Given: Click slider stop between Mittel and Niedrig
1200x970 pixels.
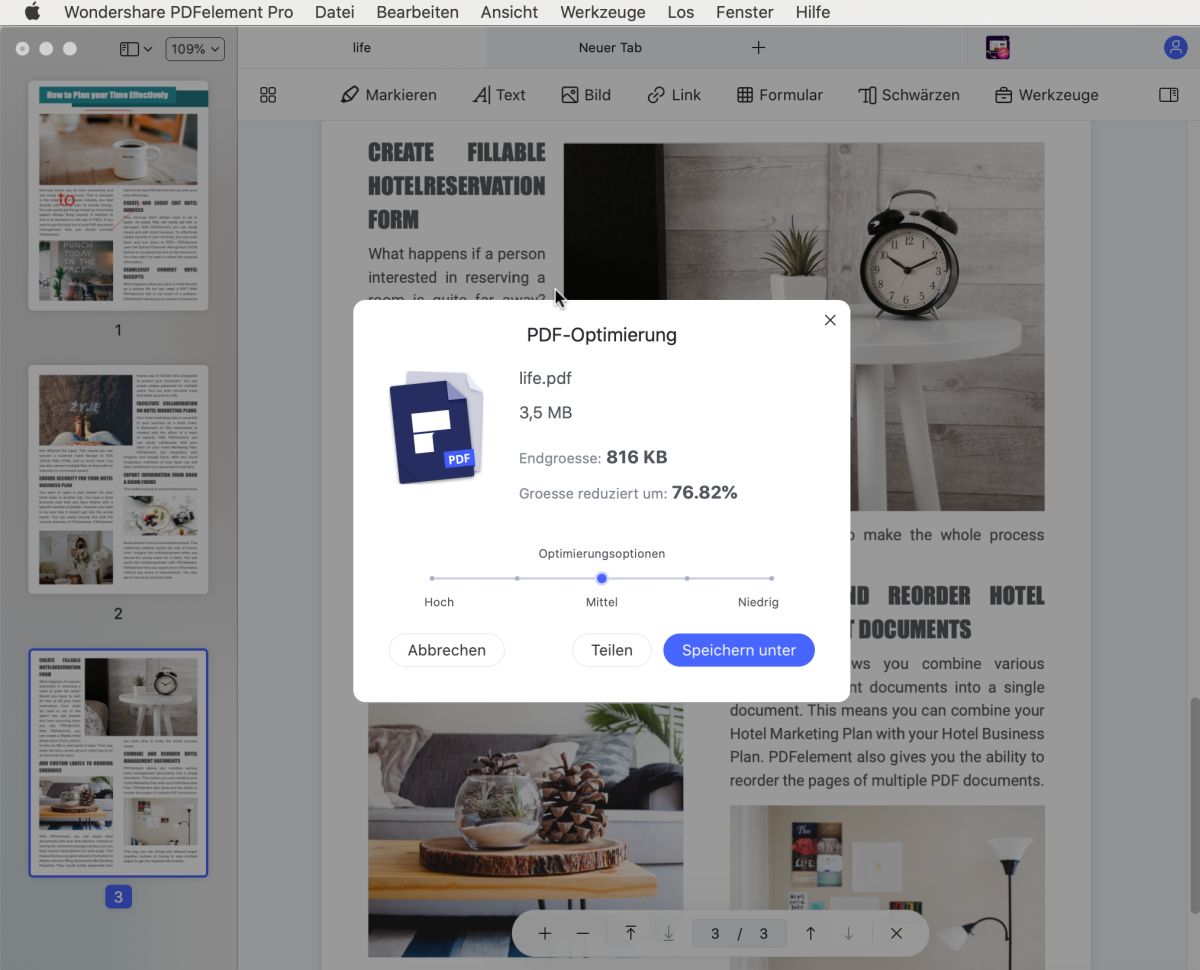Looking at the screenshot, I should (687, 578).
